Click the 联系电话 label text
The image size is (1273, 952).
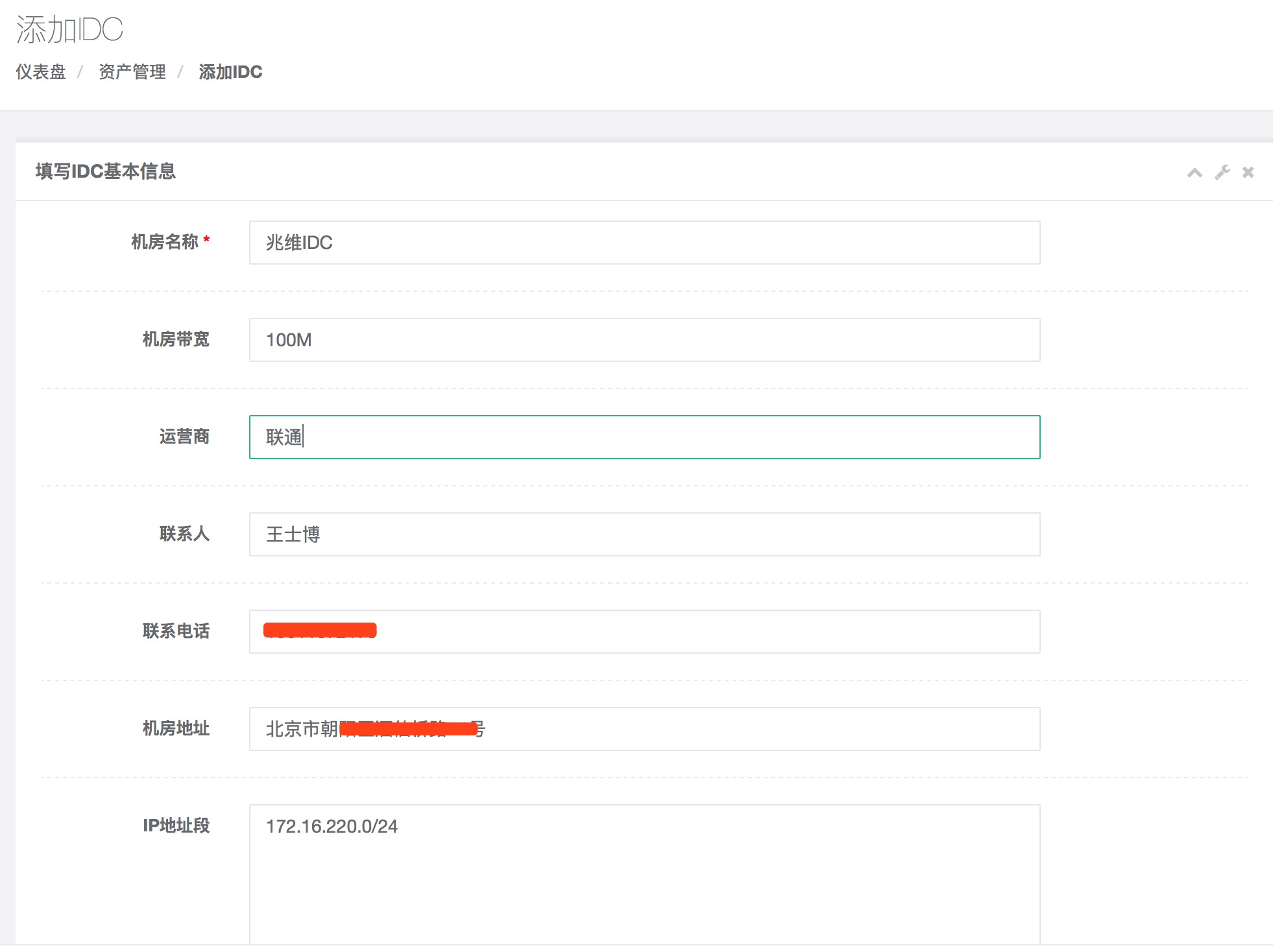pos(176,631)
